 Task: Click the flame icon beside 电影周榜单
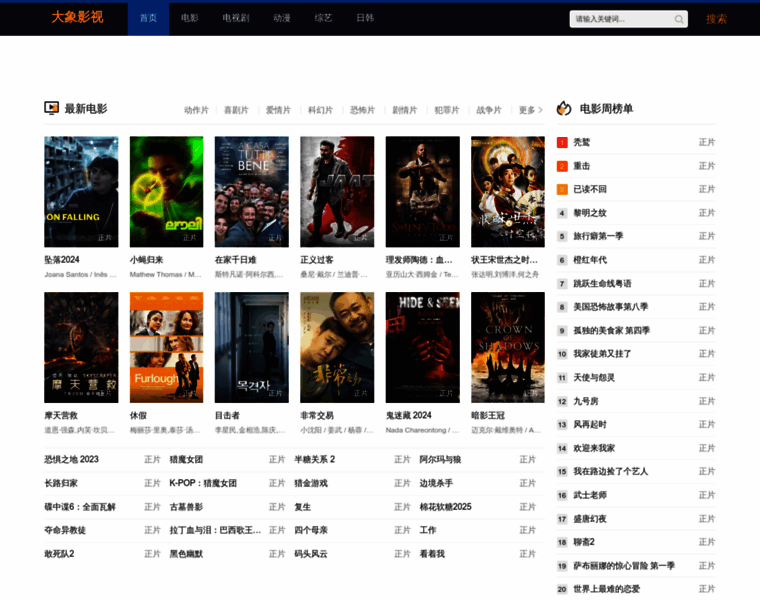[x=564, y=108]
